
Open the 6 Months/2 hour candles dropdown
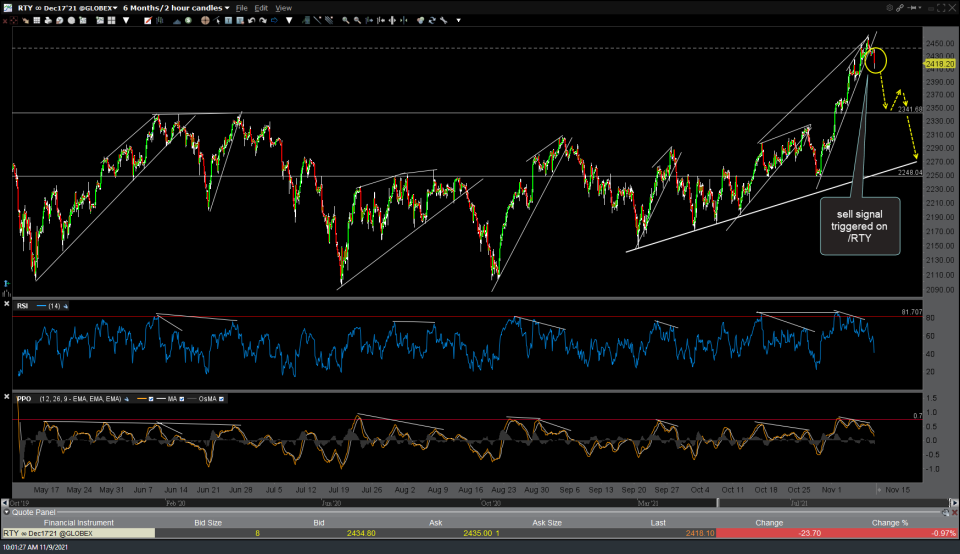coord(176,7)
